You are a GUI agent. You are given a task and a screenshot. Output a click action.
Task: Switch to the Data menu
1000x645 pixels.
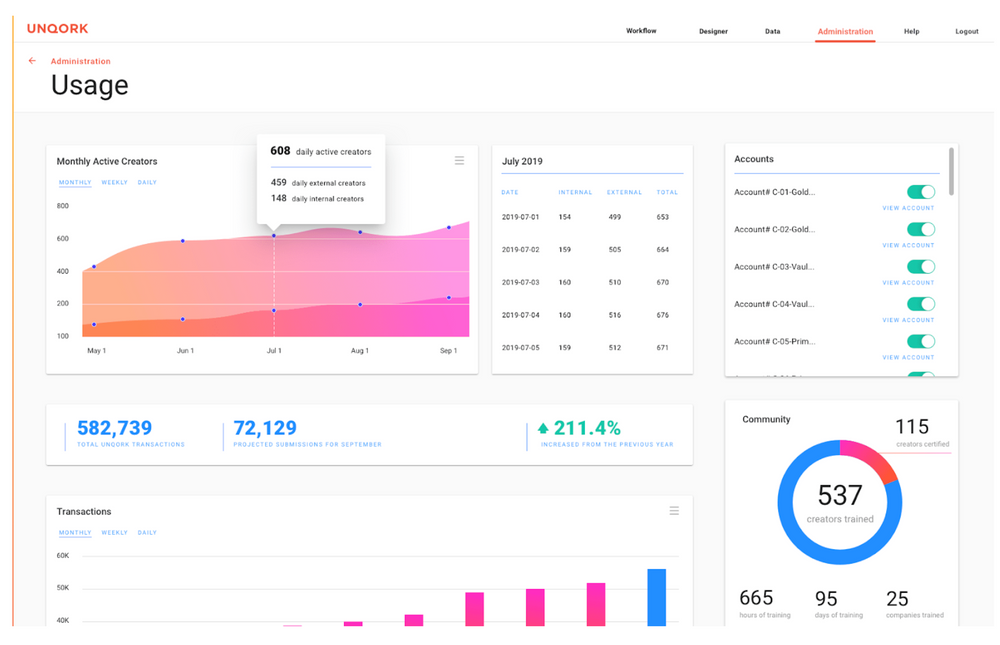tap(773, 31)
